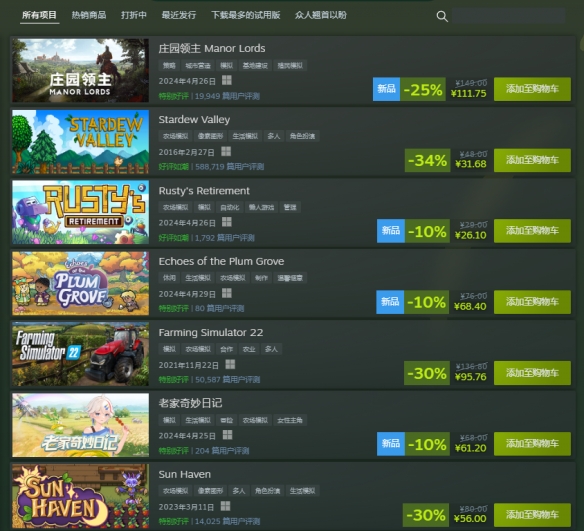
Task: Click the Windows icon under Stardew Valley
Action: point(226,151)
